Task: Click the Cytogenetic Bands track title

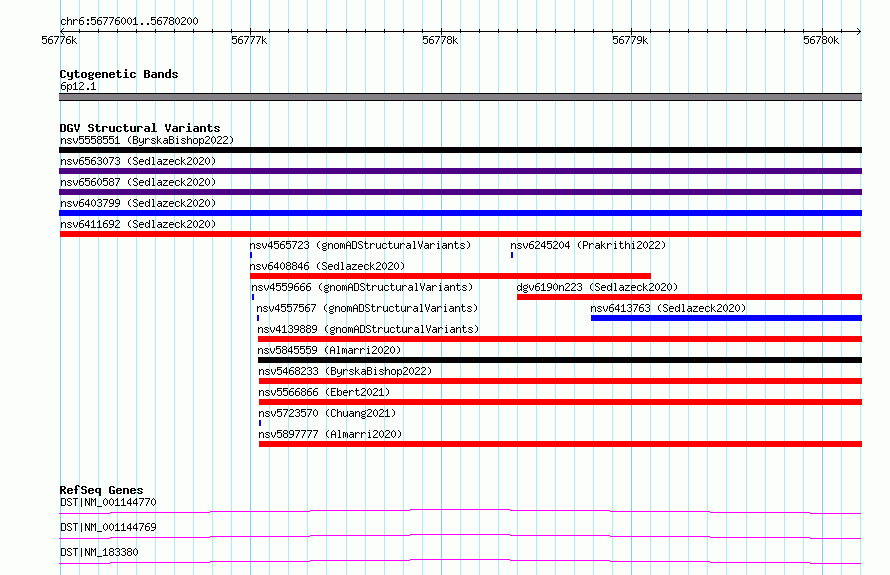Action: (x=119, y=74)
